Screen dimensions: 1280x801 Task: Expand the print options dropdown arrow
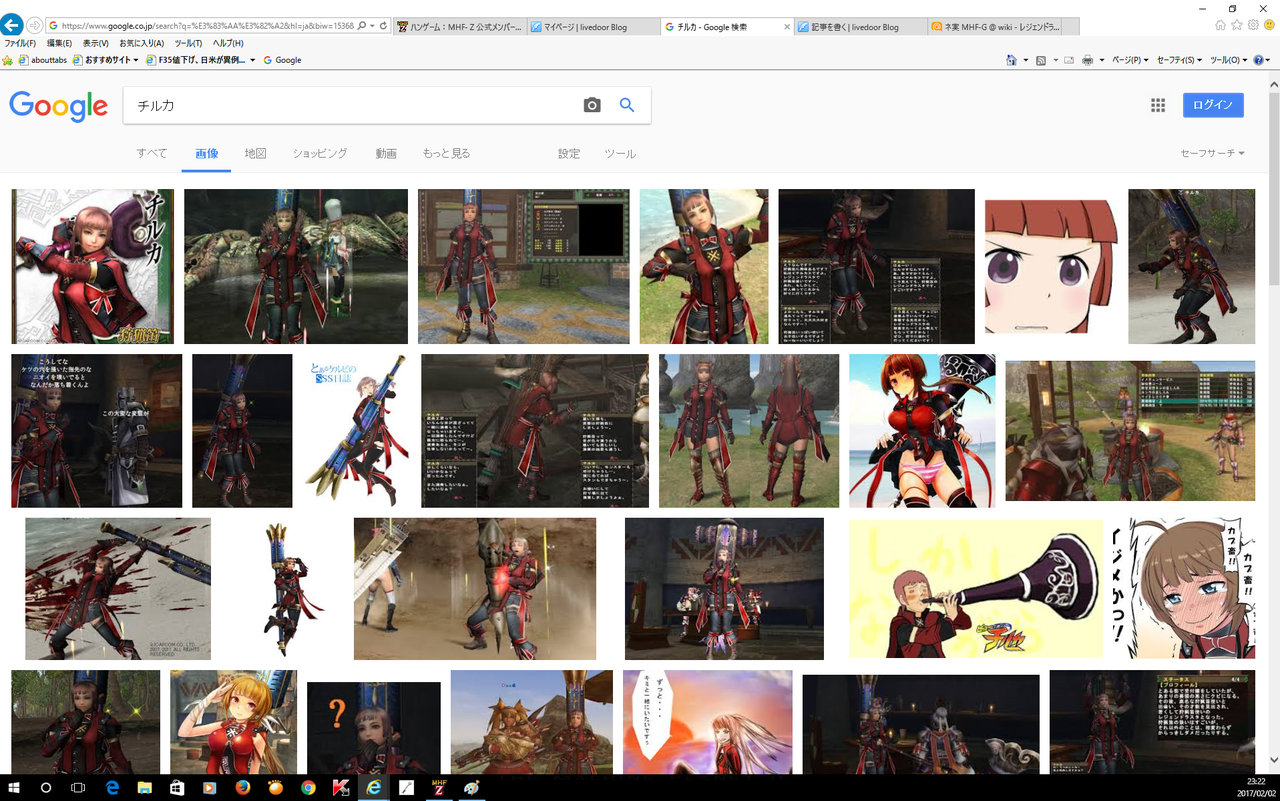click(x=1101, y=60)
